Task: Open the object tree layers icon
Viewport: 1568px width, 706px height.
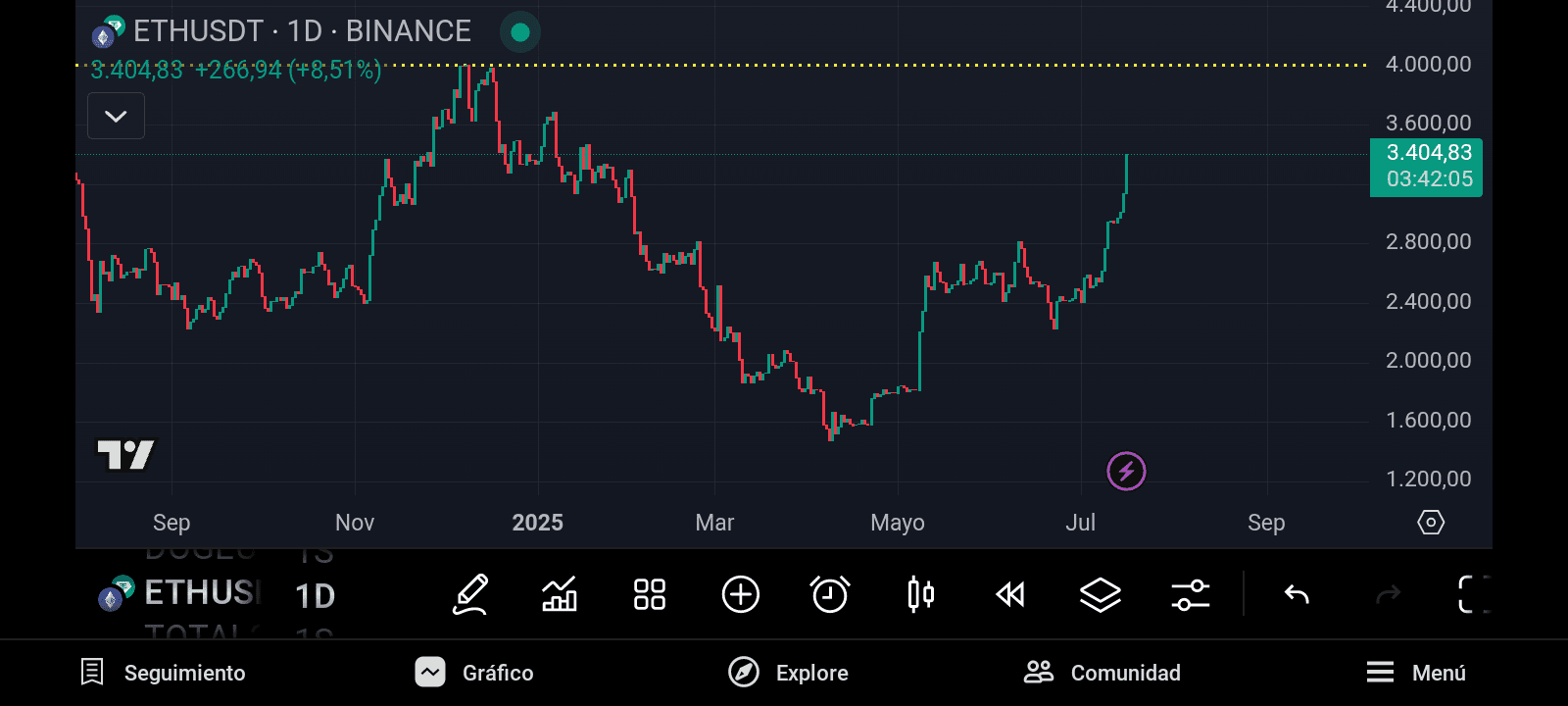Action: coord(1101,594)
